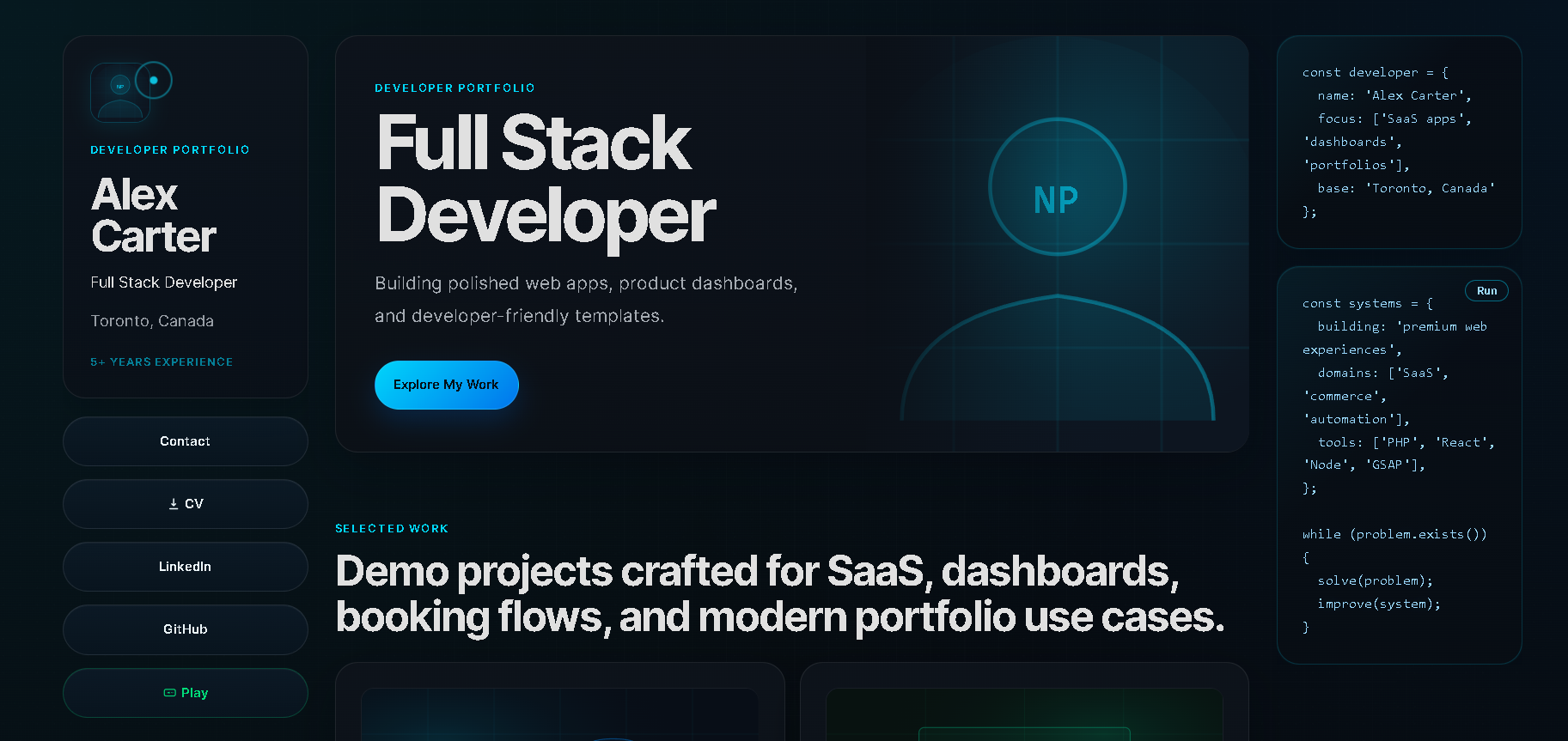Click the name: 'Alex Carter' code line
The width and height of the screenshot is (1568, 741).
pos(1394,96)
